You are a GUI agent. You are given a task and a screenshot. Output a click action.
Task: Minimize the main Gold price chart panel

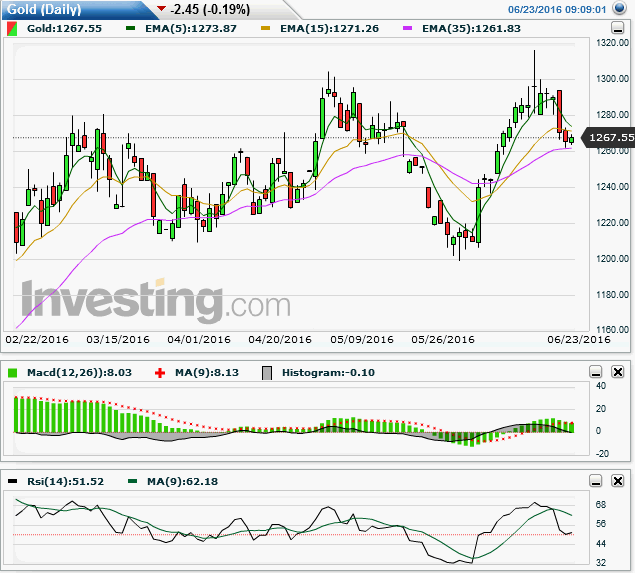[617, 28]
